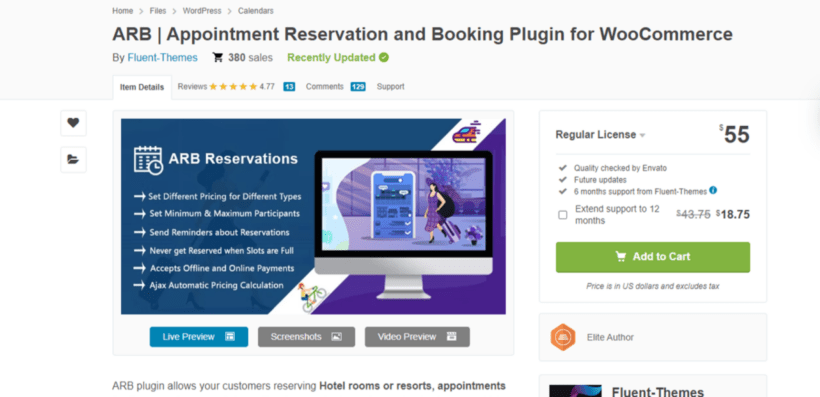Open the Regular License dropdown
This screenshot has height=397, width=820.
(600, 135)
